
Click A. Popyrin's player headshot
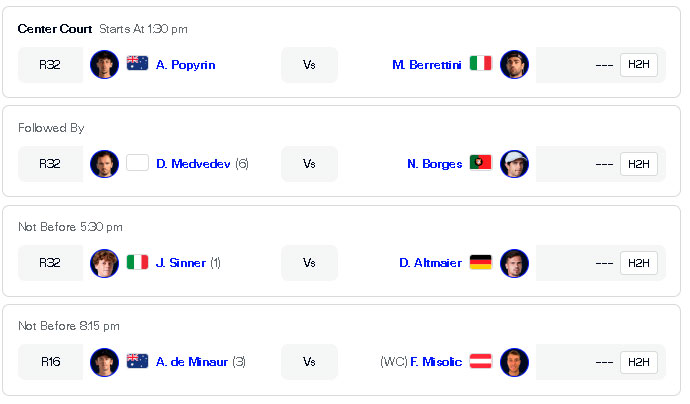click(104, 65)
